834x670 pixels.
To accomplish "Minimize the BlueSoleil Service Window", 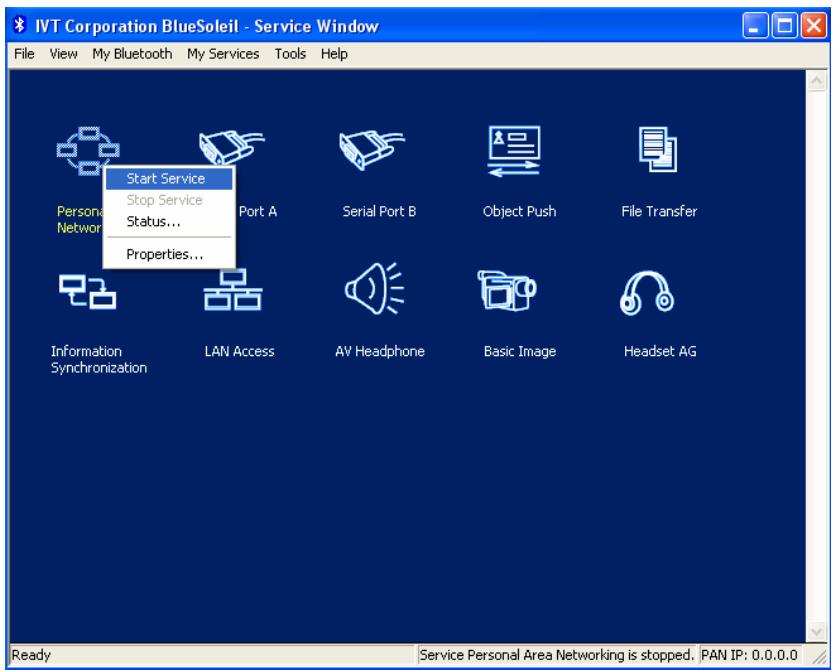I will [x=755, y=25].
